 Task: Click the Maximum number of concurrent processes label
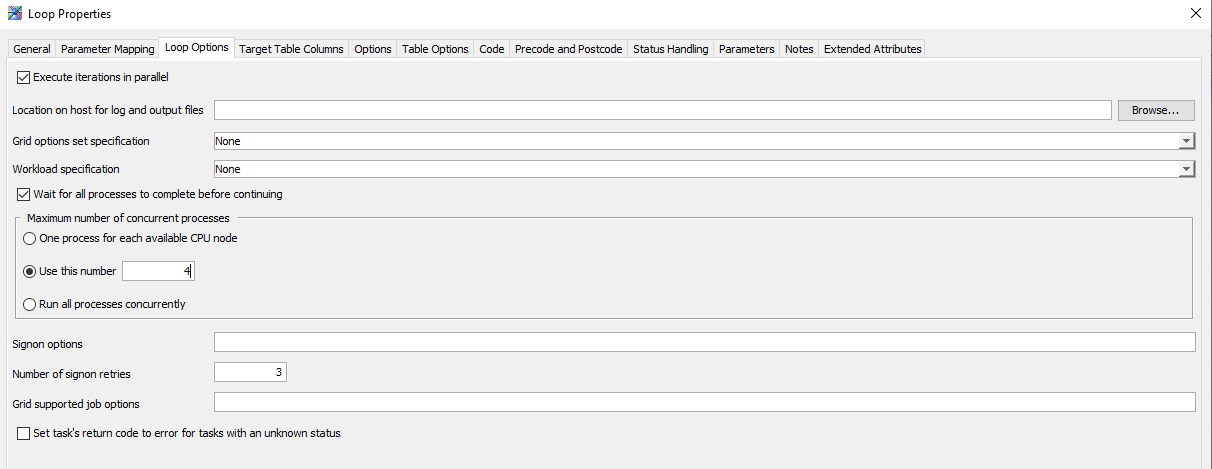(128, 218)
